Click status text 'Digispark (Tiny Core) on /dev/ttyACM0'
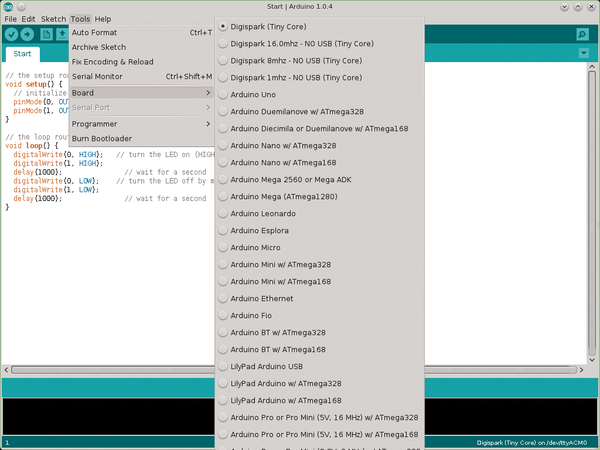 pyautogui.click(x=532, y=443)
